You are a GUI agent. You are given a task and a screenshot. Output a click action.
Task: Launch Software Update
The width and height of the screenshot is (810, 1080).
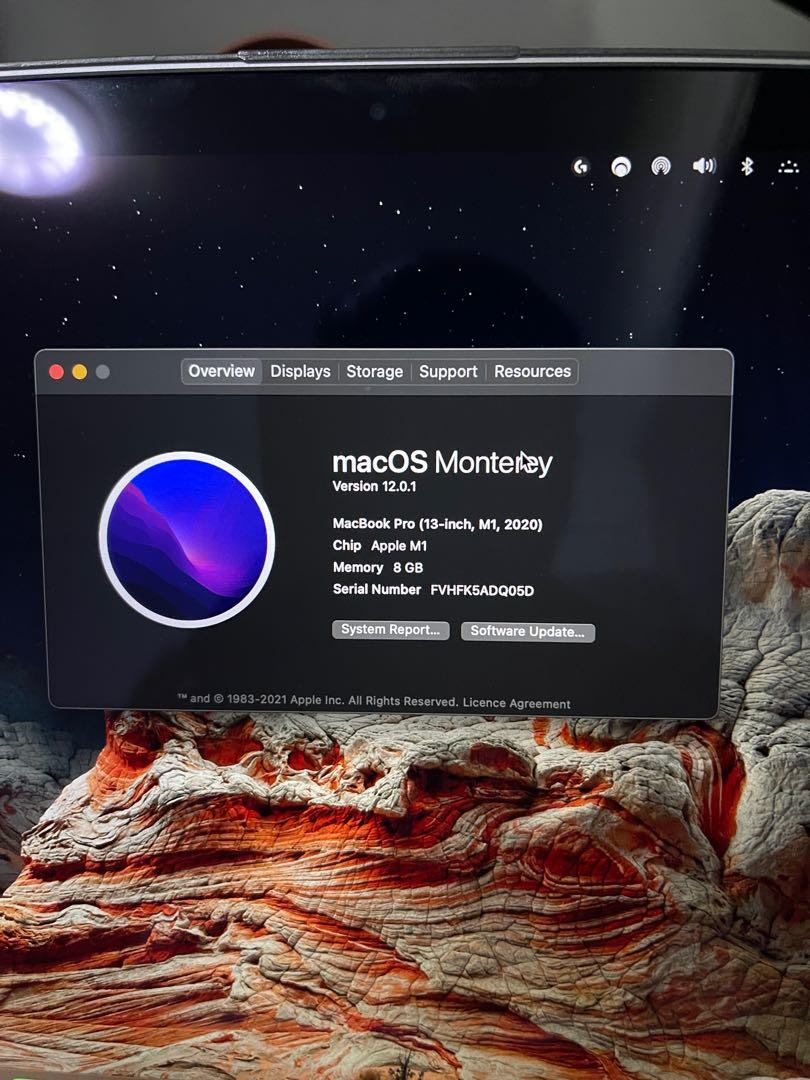click(527, 632)
